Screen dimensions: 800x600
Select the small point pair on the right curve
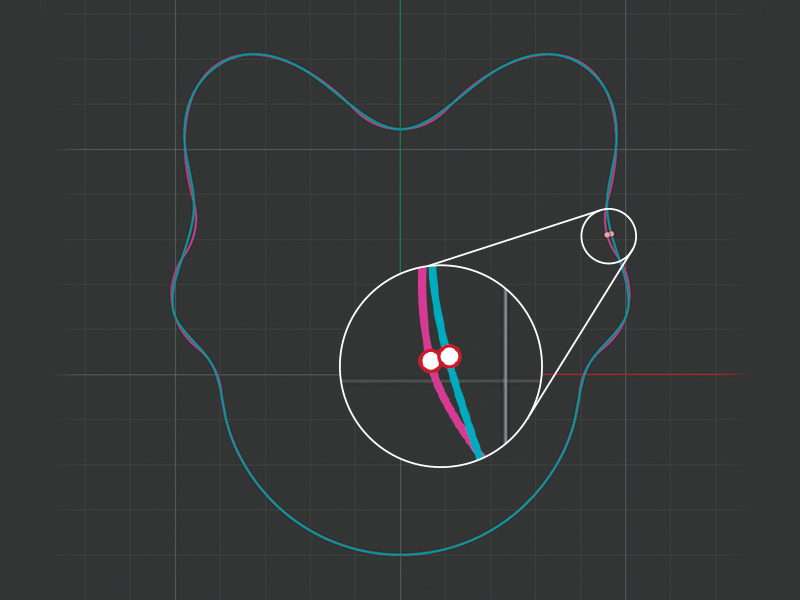pyautogui.click(x=609, y=234)
